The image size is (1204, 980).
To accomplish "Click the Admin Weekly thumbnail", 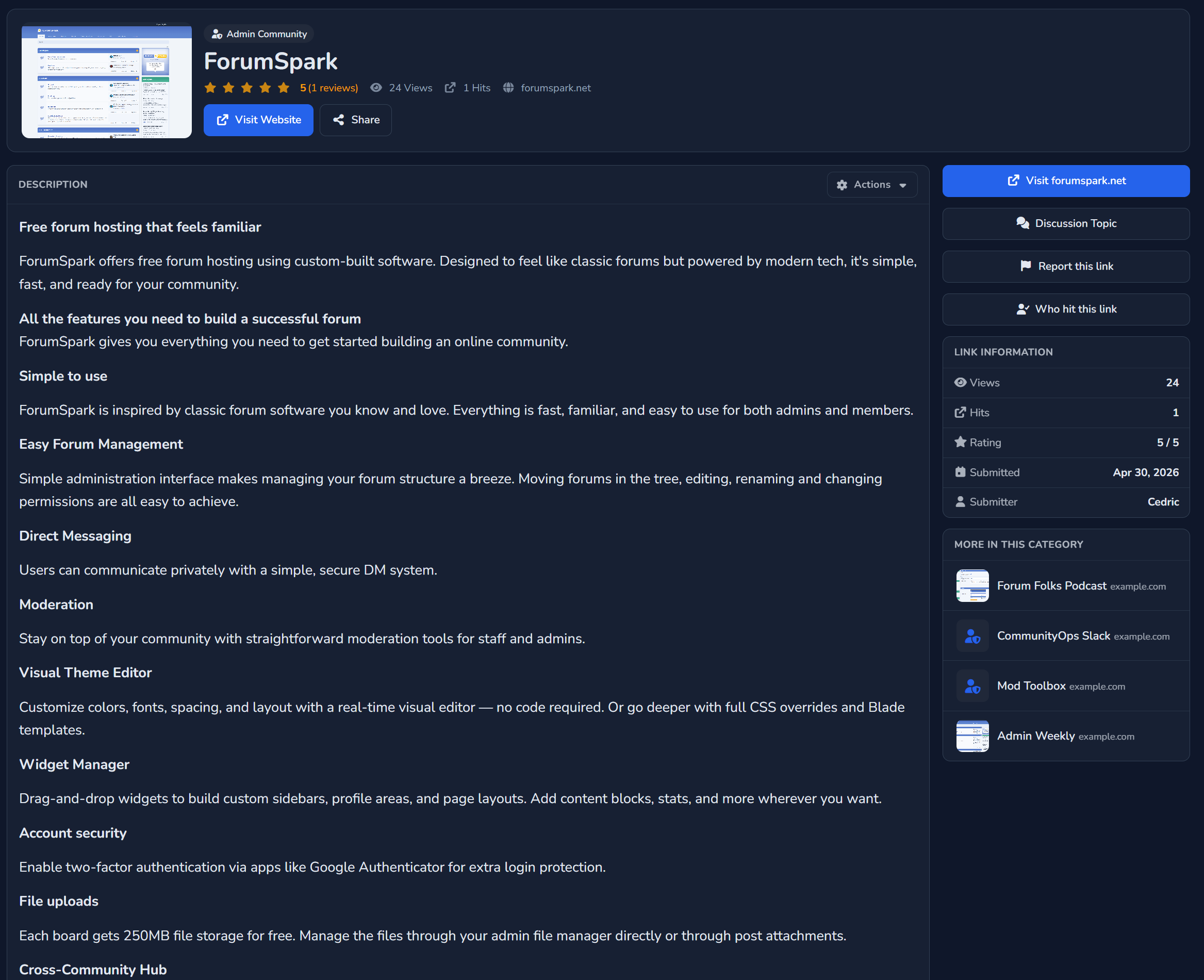I will coord(972,736).
